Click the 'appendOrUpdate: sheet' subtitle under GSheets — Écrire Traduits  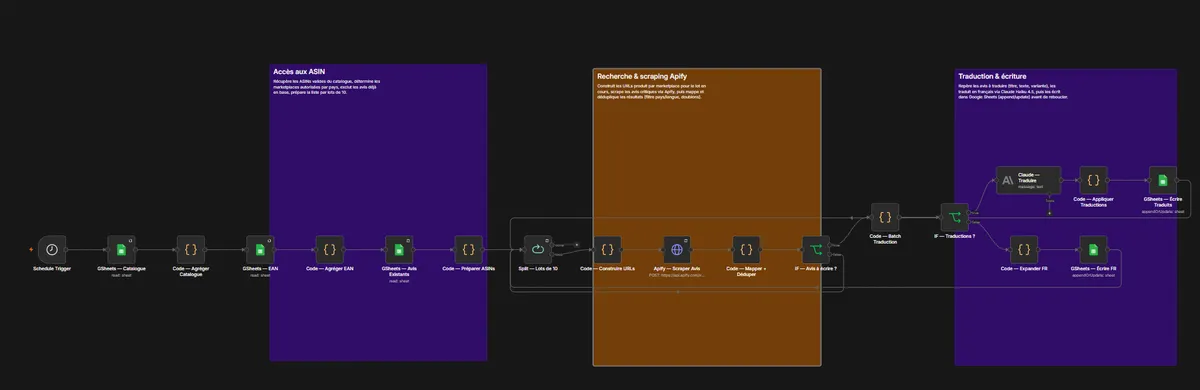pos(1163,212)
